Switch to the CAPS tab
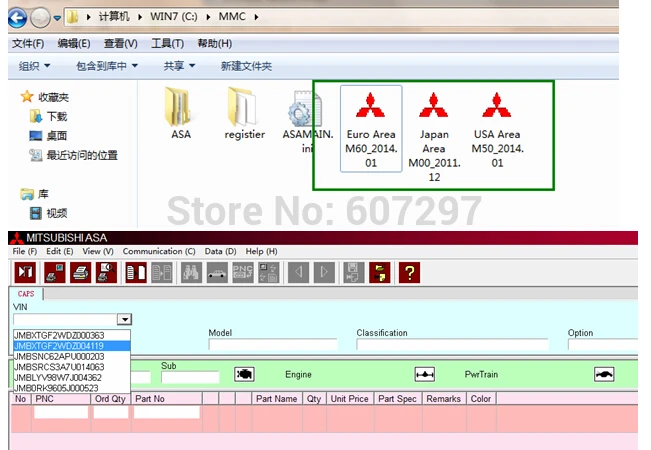This screenshot has width=651, height=450. tap(26, 294)
